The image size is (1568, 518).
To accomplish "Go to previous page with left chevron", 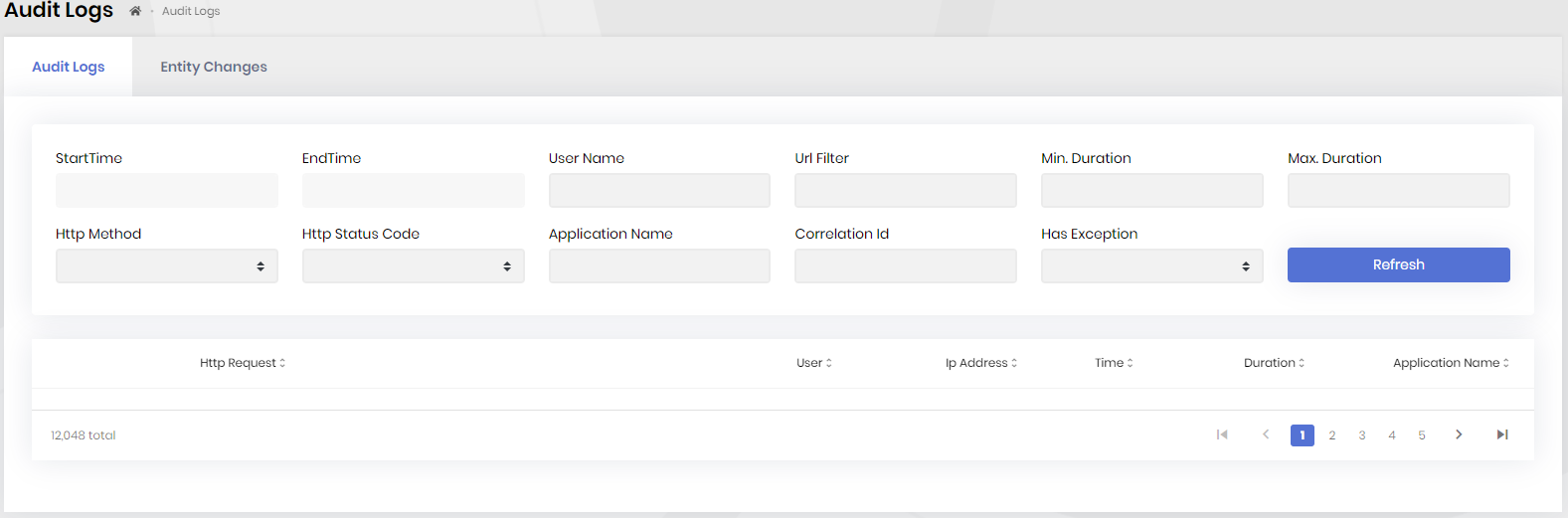I will 1266,434.
